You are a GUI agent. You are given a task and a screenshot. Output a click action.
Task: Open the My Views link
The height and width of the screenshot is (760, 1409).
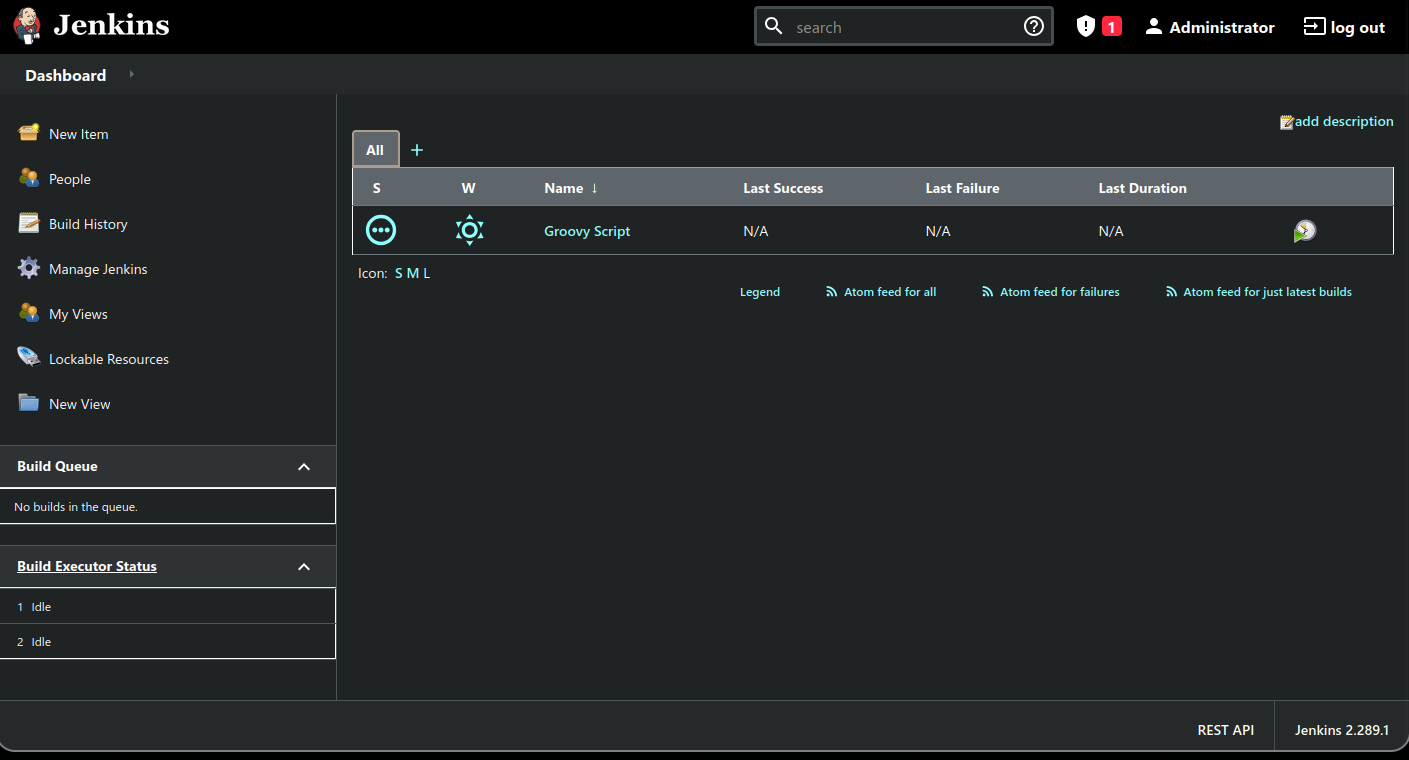78,314
